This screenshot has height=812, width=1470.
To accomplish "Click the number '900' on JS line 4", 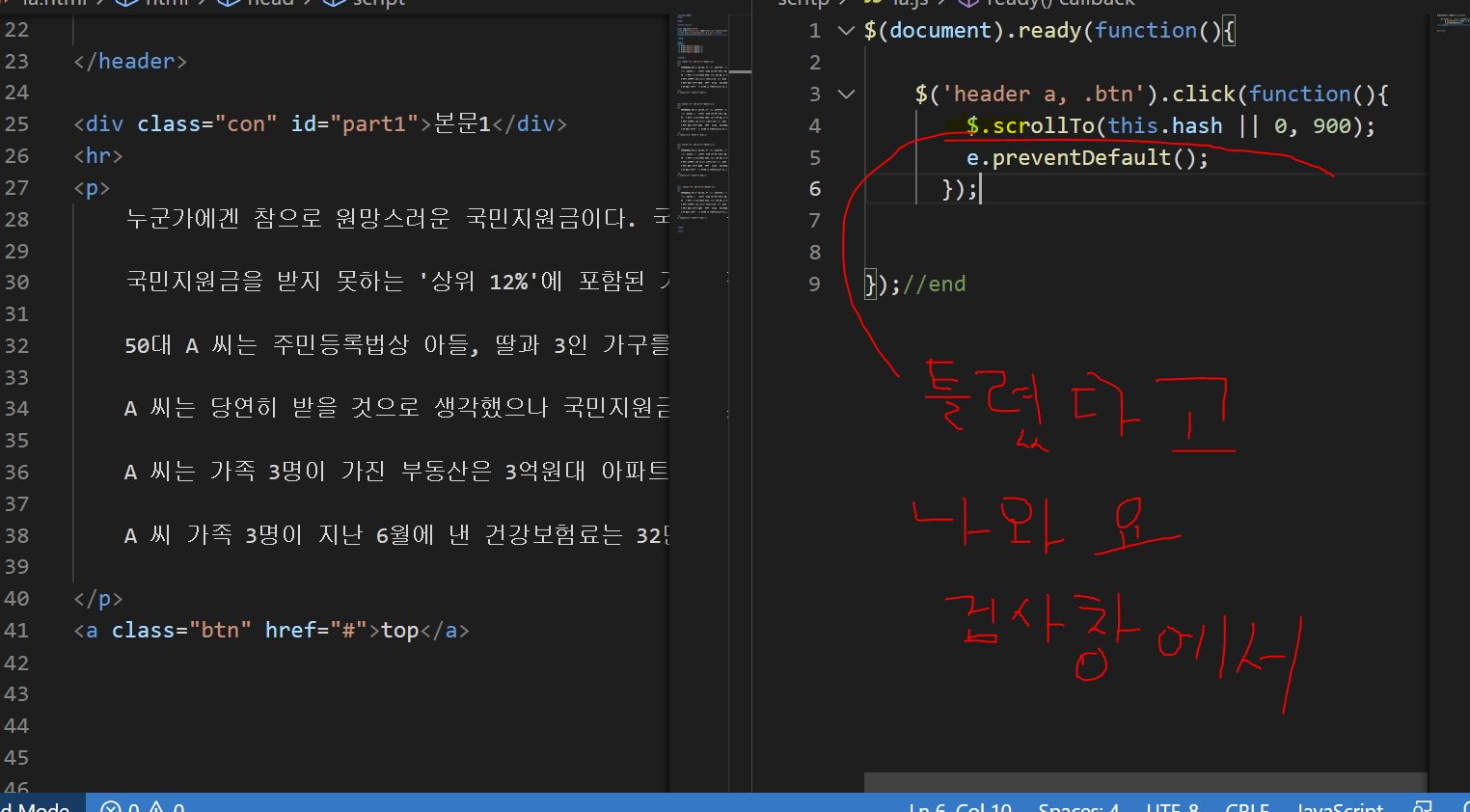I will (1332, 126).
